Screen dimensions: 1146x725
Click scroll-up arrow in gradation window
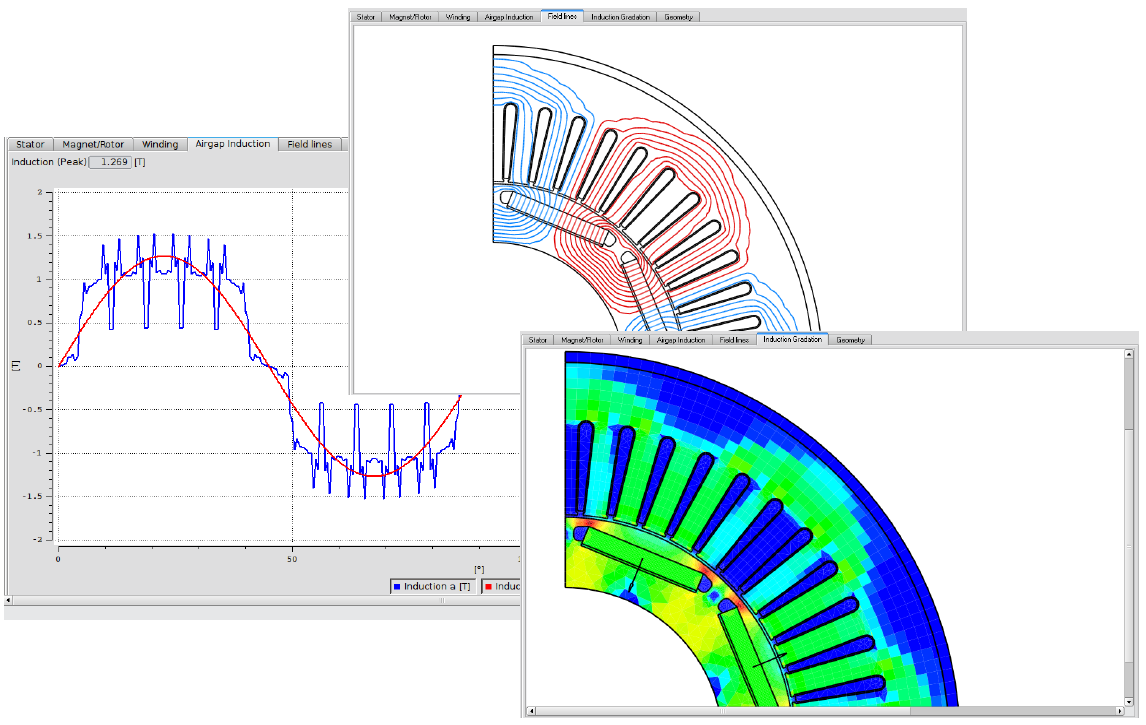pyautogui.click(x=1130, y=354)
